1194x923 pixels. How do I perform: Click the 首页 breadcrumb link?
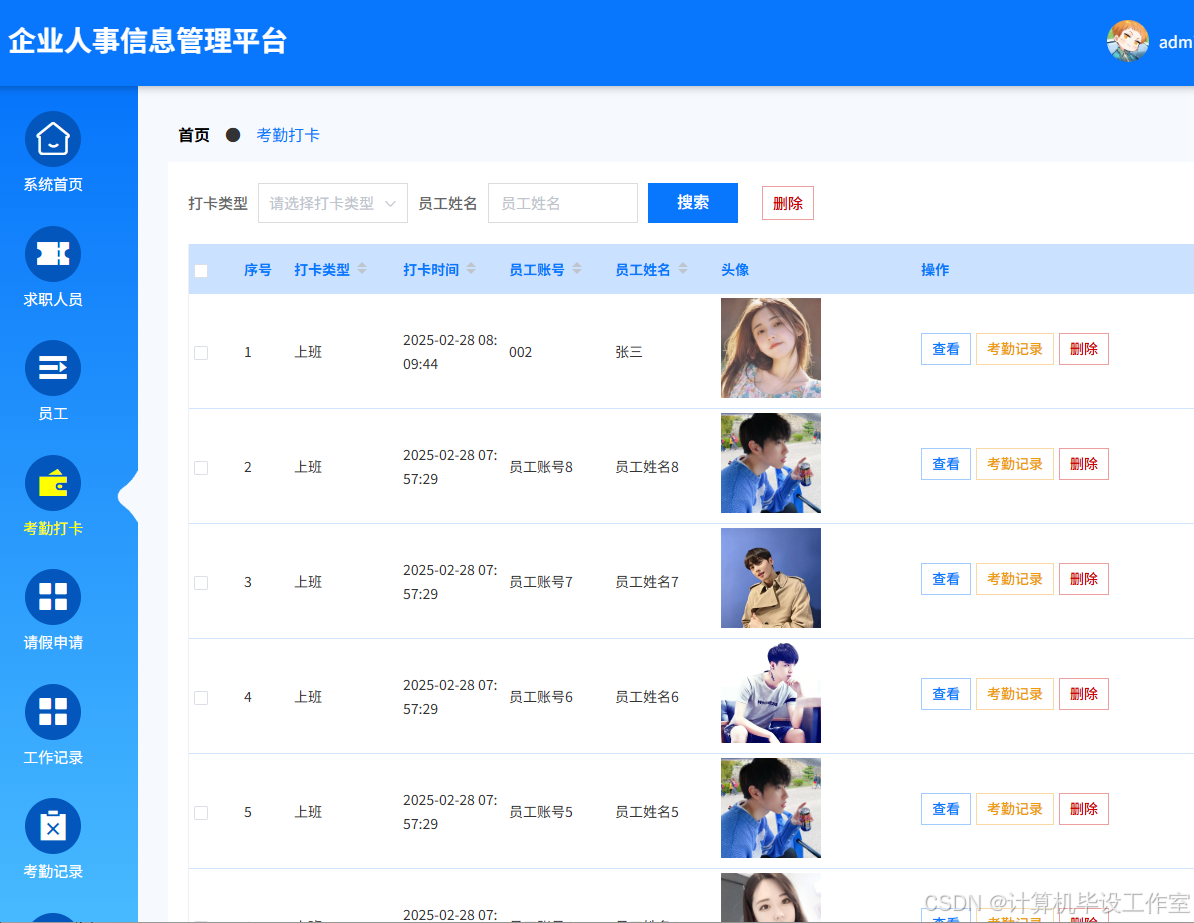point(193,135)
